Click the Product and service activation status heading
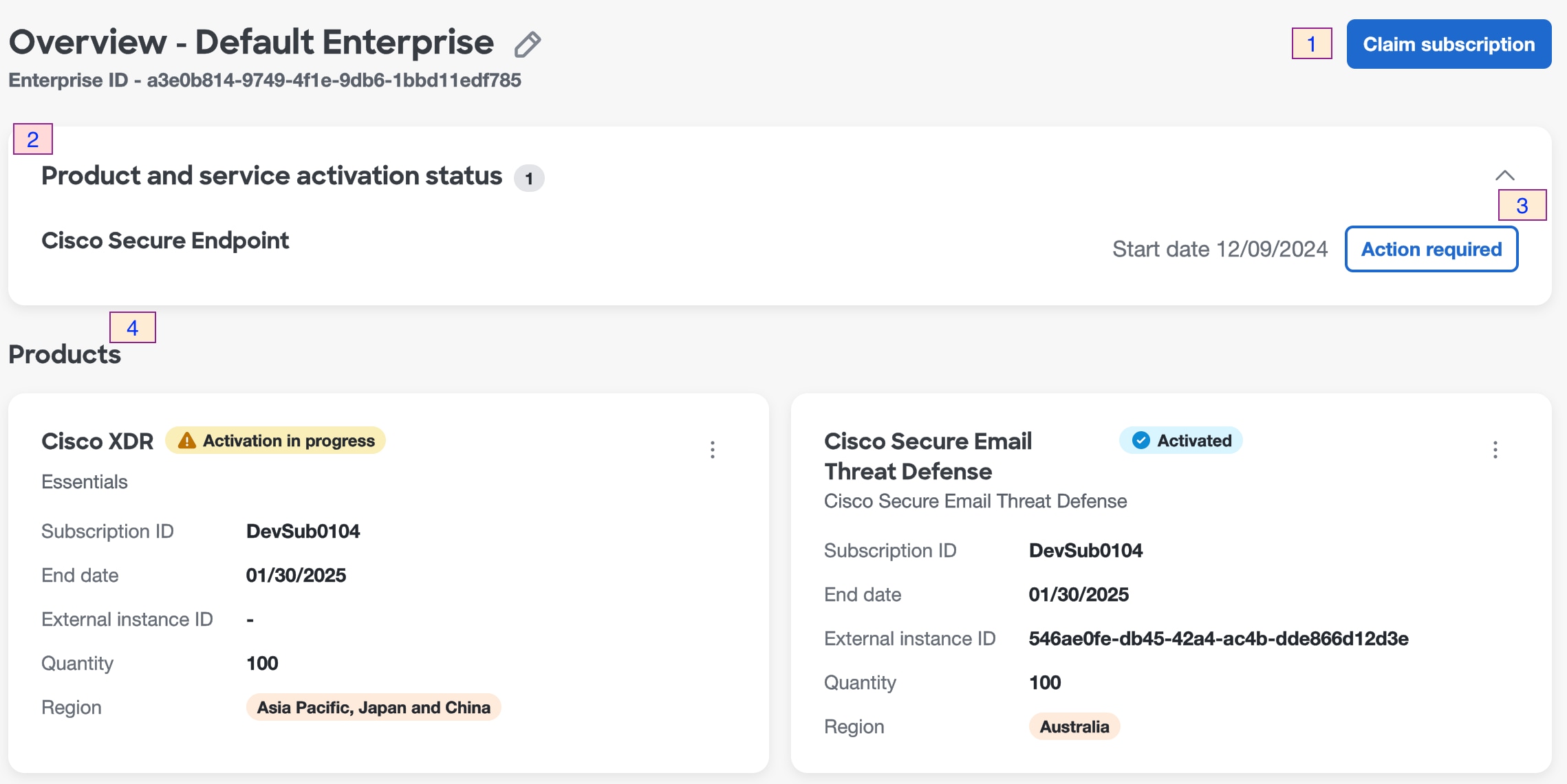The width and height of the screenshot is (1567, 784). pos(272,176)
